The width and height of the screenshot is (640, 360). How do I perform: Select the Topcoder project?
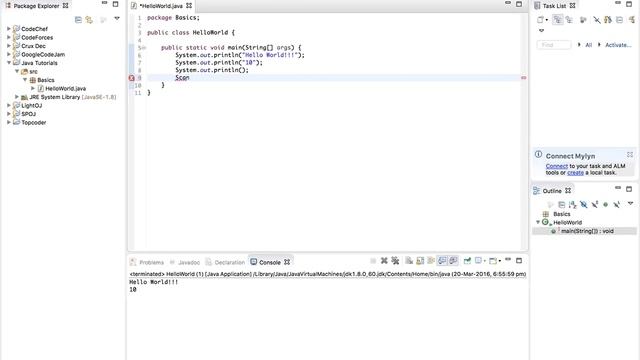pos(33,122)
